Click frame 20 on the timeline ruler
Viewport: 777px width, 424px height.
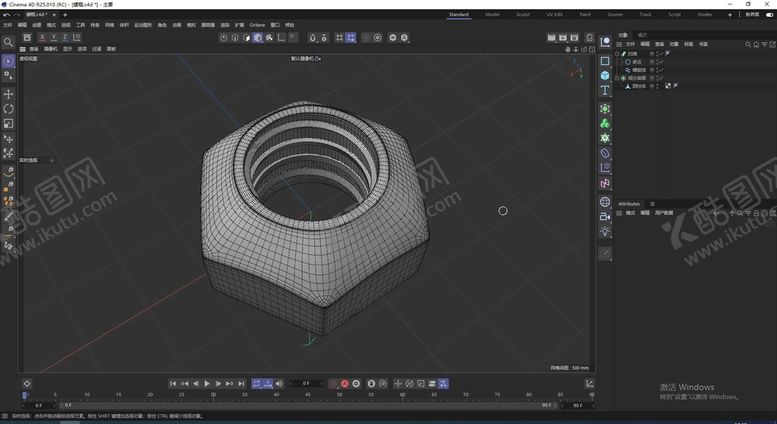coord(150,395)
